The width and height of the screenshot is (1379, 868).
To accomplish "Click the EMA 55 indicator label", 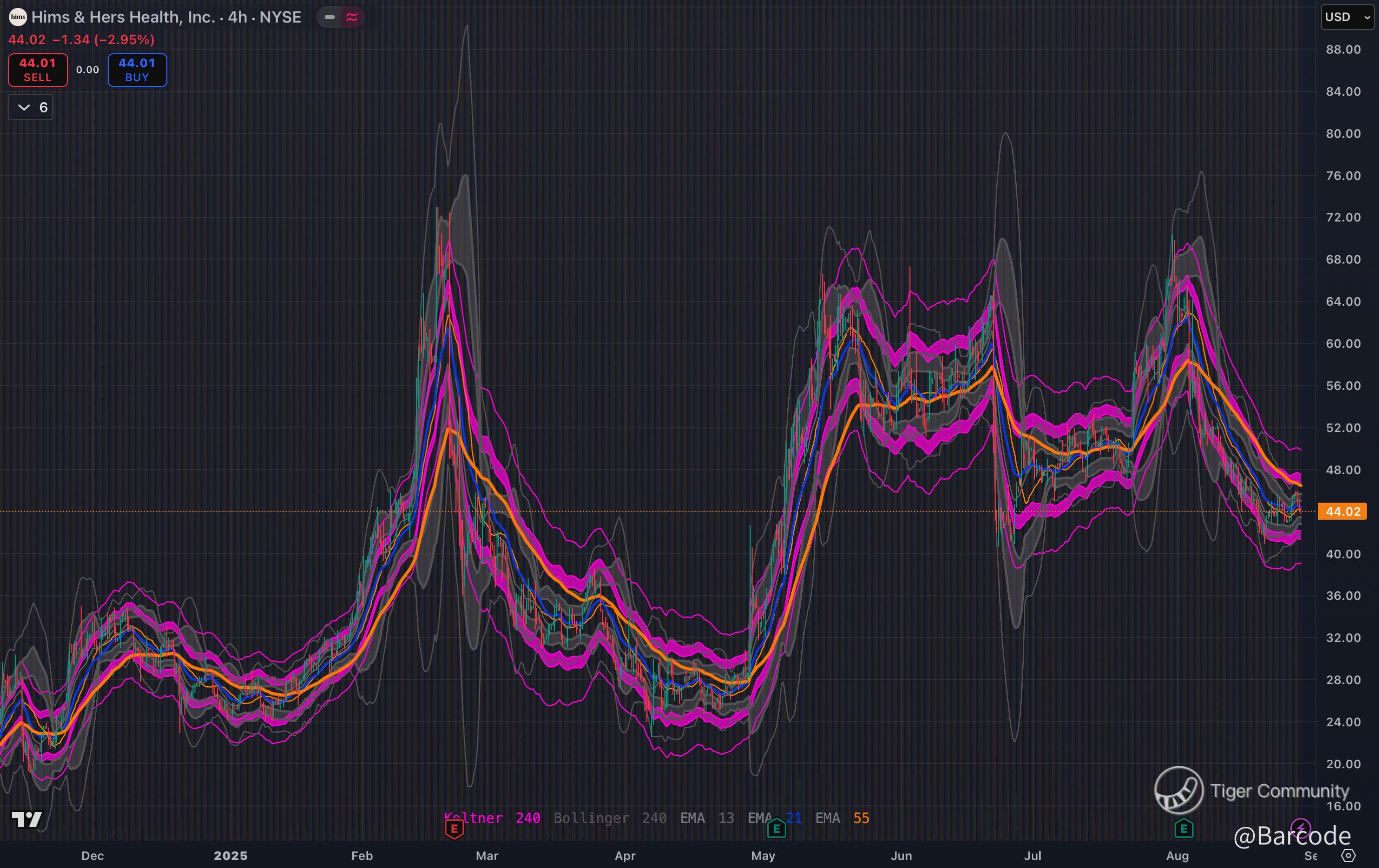I will 842,818.
